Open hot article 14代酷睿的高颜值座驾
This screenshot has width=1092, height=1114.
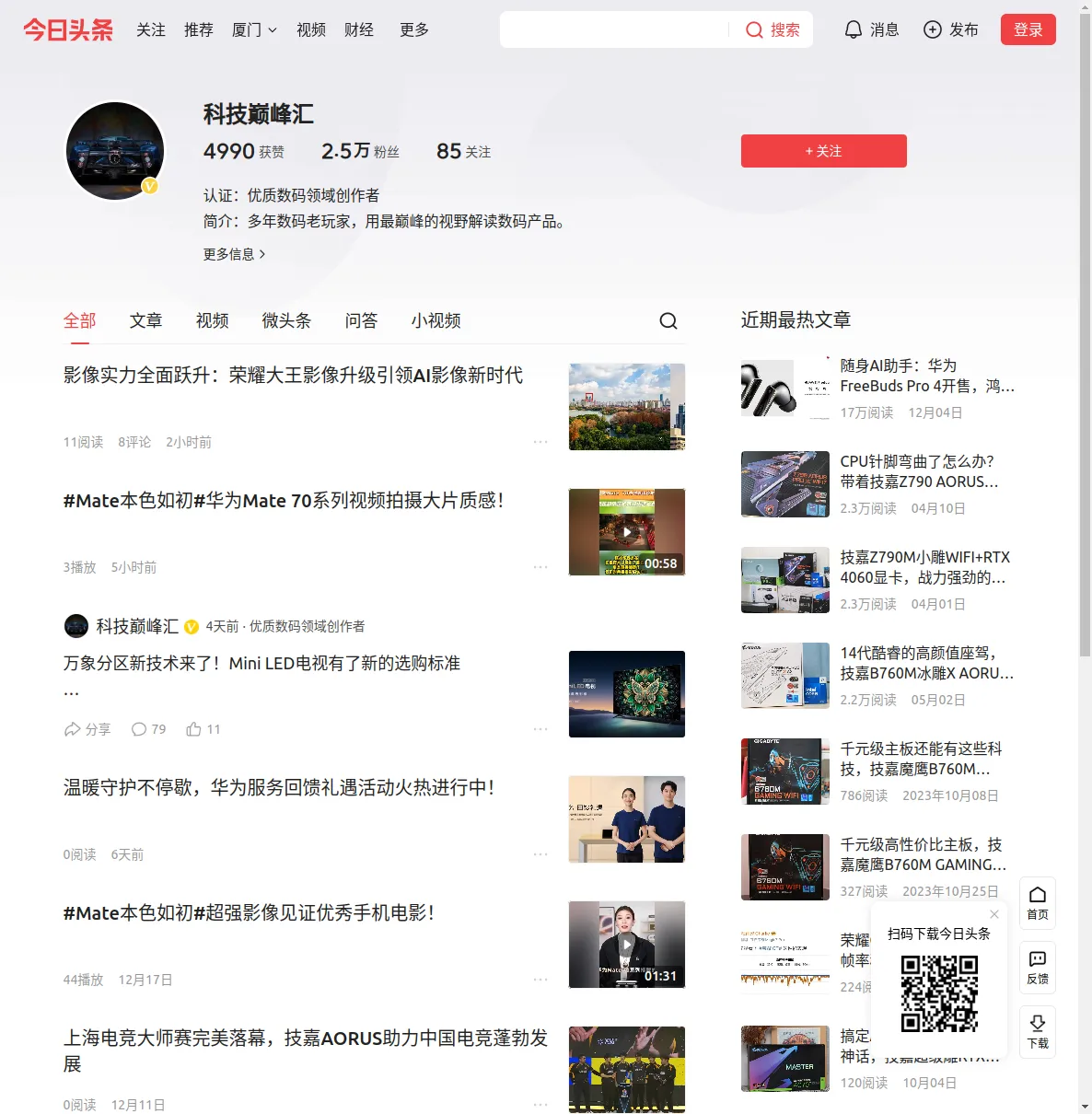[x=927, y=663]
